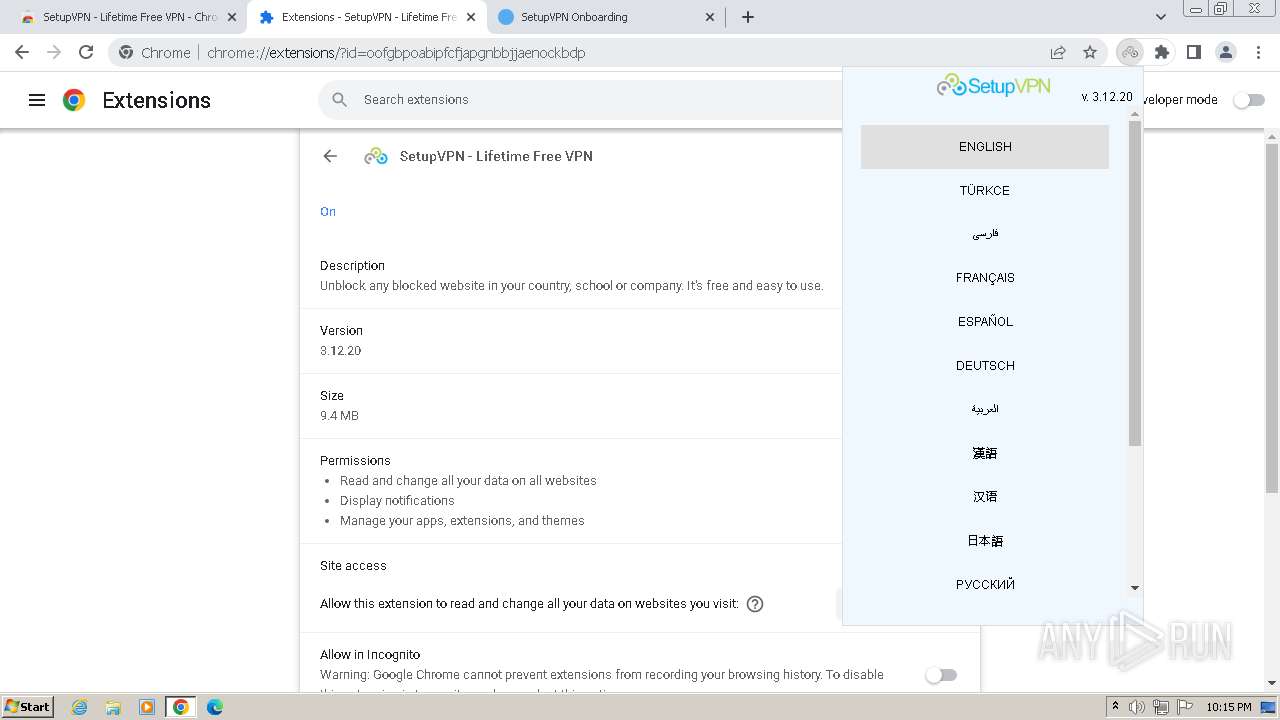This screenshot has height=720, width=1280.
Task: Click the SetupVPN logo in popup
Action: (993, 86)
